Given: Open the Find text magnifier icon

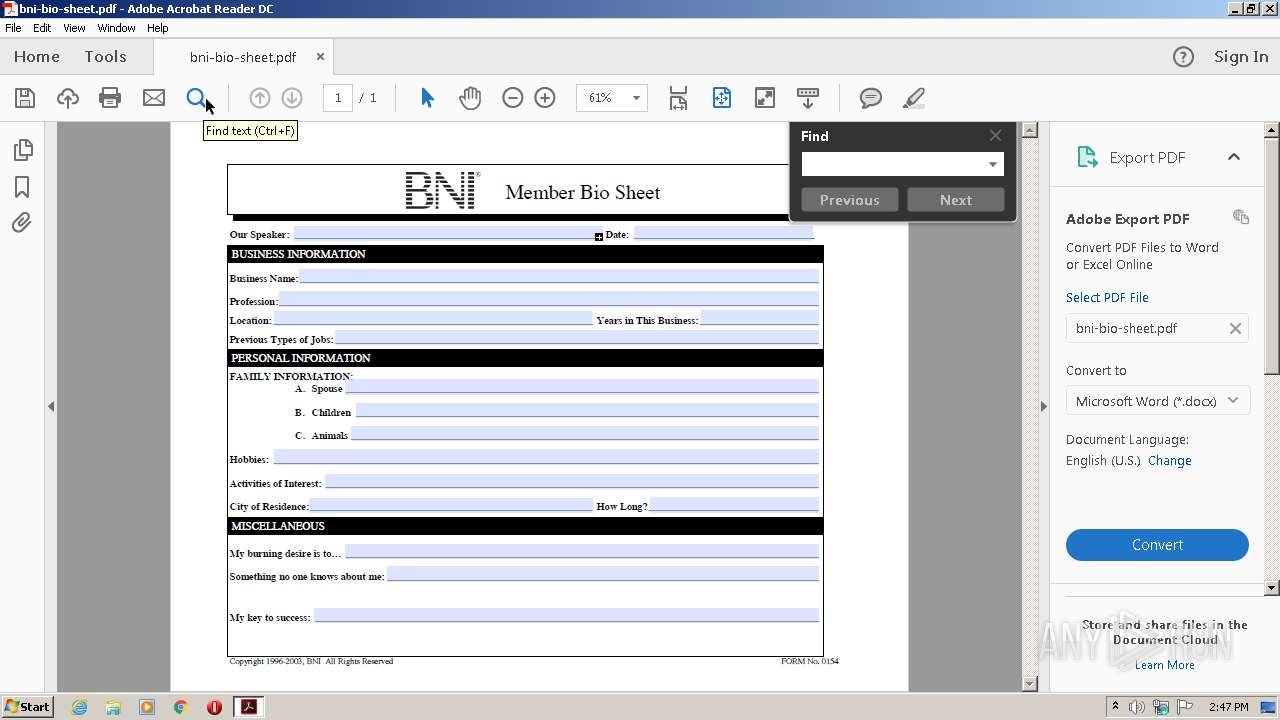Looking at the screenshot, I should [x=197, y=98].
